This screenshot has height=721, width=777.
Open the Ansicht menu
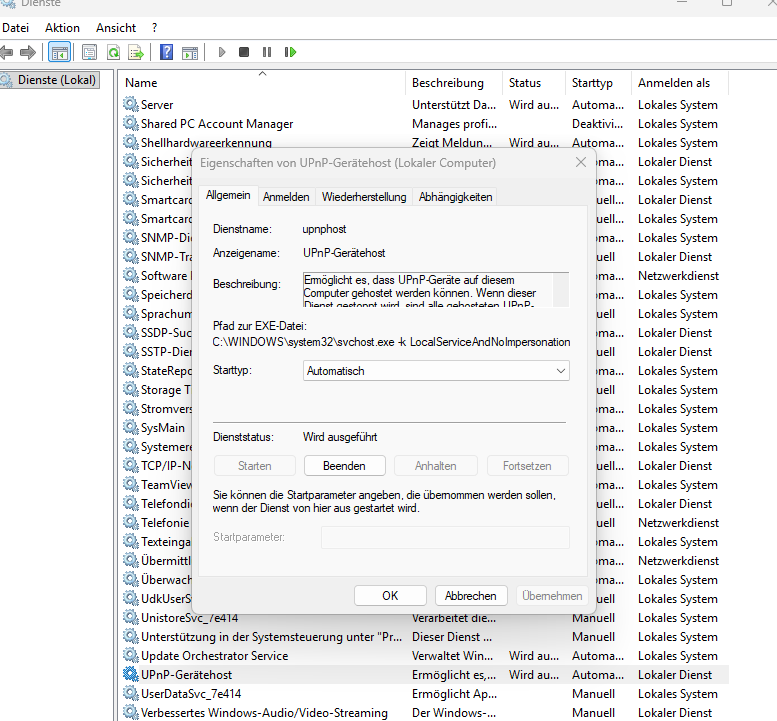[116, 28]
